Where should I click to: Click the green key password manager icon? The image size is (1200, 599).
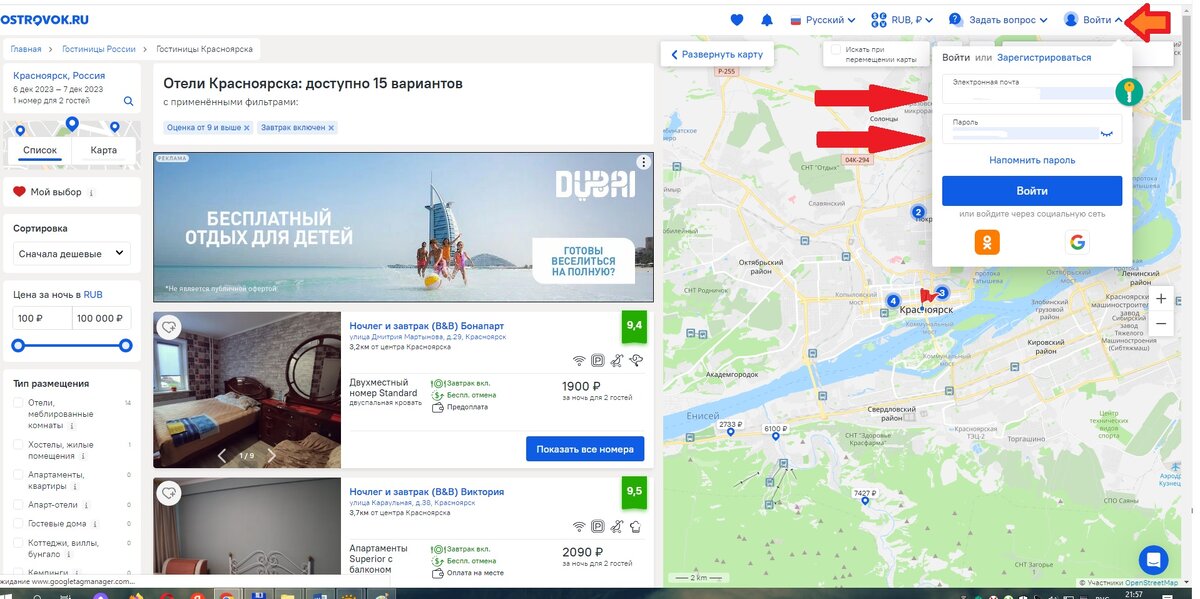1129,94
